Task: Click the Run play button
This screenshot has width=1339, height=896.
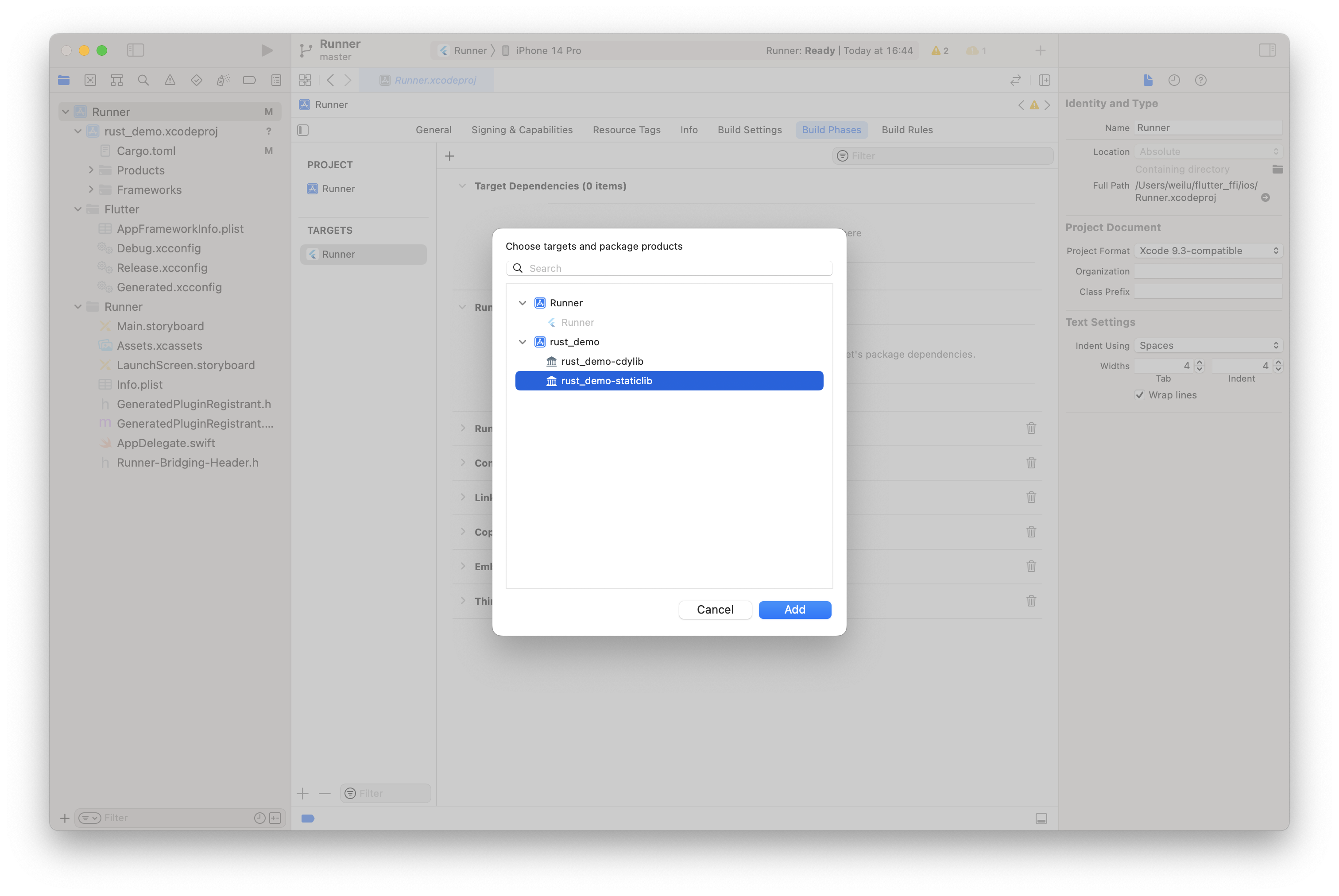Action: click(267, 50)
